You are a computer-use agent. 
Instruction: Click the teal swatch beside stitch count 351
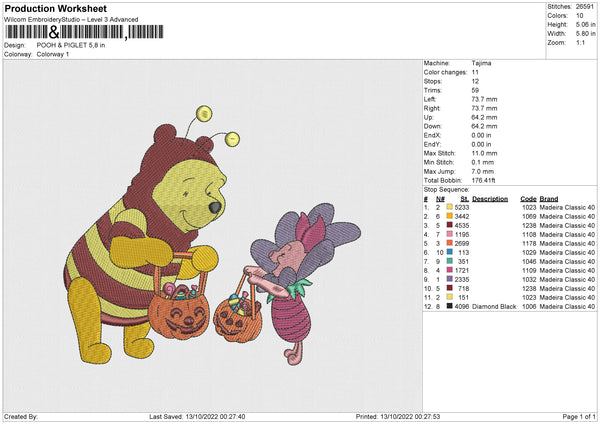[x=450, y=261]
